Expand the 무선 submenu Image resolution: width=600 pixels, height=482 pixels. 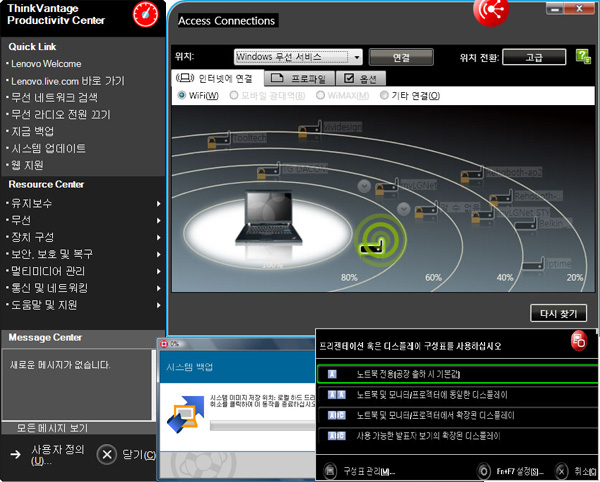coord(158,221)
